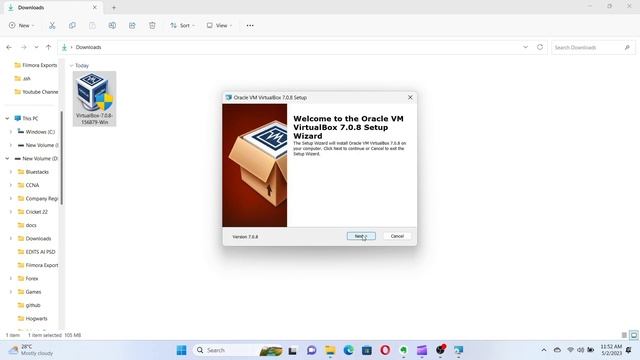Viewport: 640px width, 360px height.
Task: Expand the Bluestacks folder
Action: click(x=11, y=172)
